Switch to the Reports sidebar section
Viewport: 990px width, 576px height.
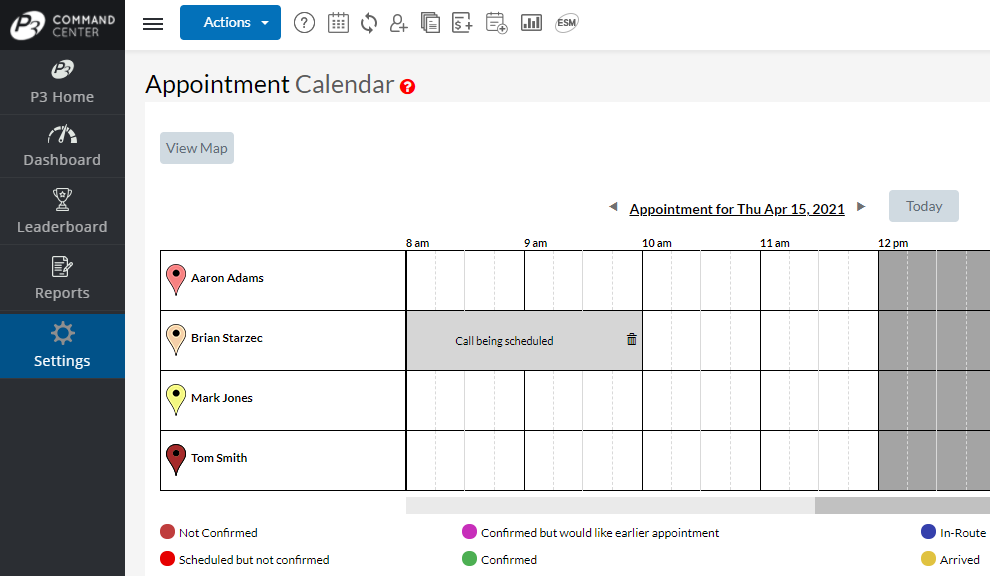pos(62,278)
